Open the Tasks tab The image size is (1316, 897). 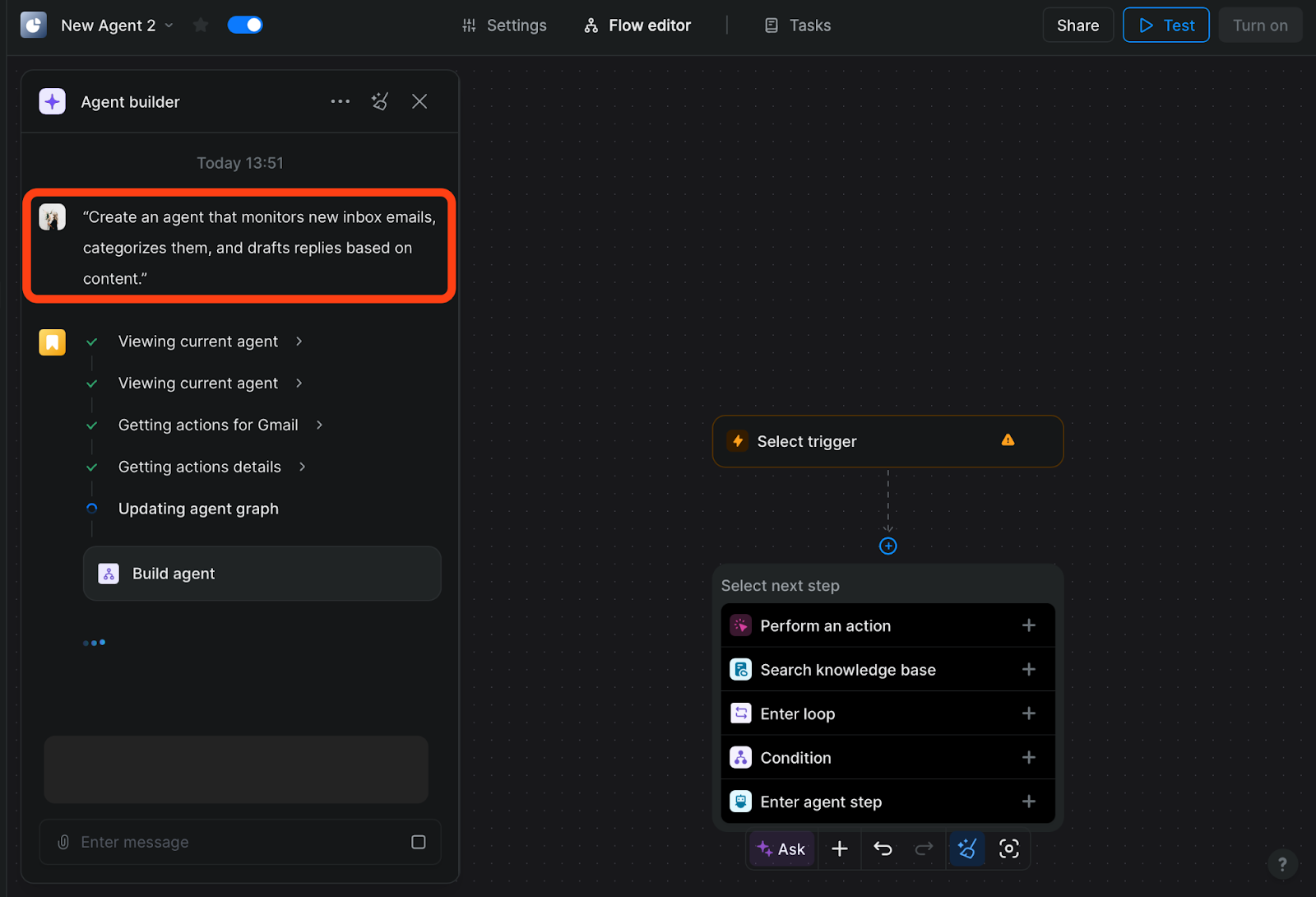(x=797, y=26)
